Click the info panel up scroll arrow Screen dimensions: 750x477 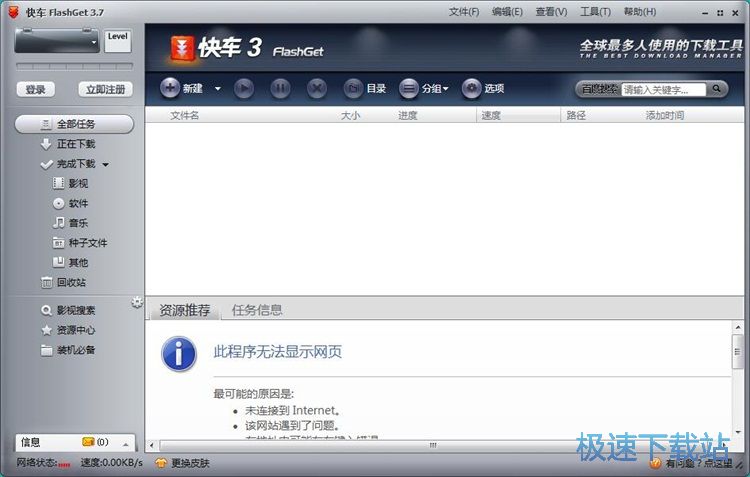point(738,328)
